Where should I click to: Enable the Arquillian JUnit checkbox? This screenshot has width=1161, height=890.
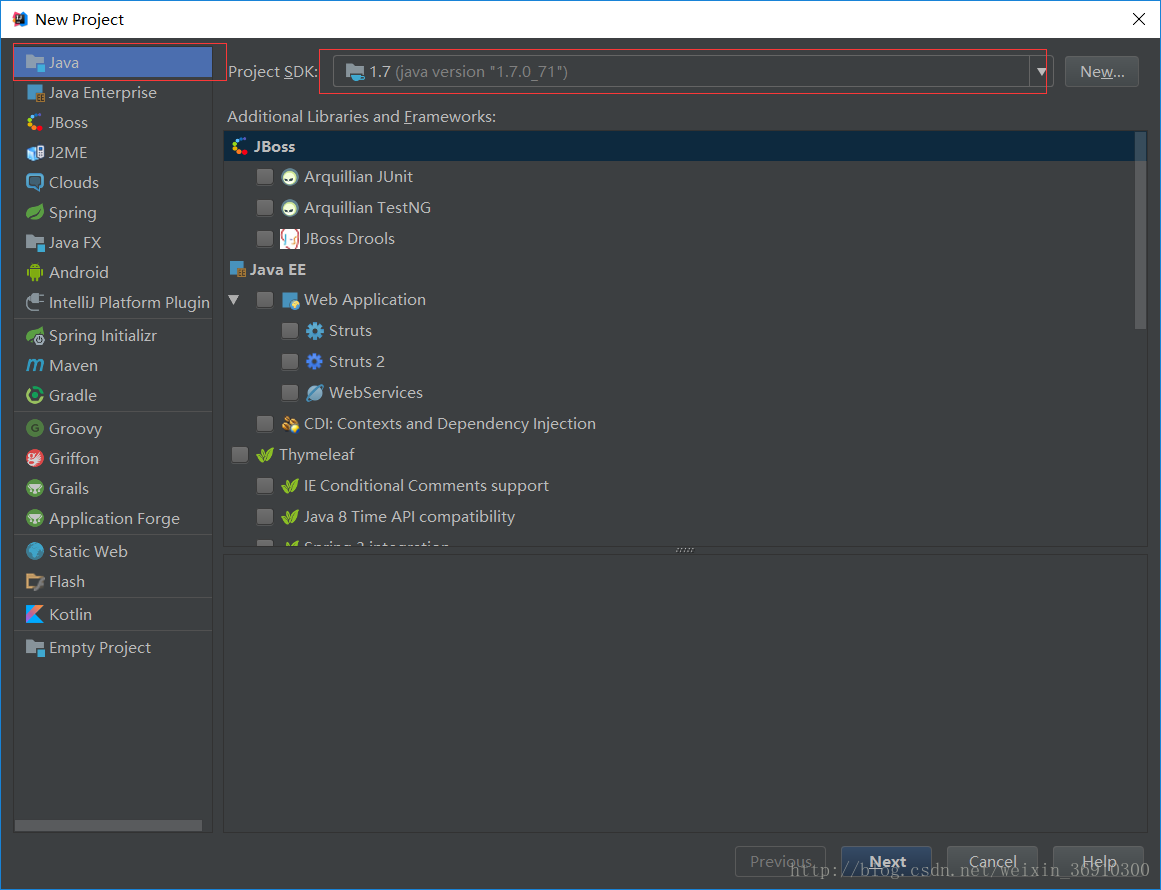pos(264,176)
